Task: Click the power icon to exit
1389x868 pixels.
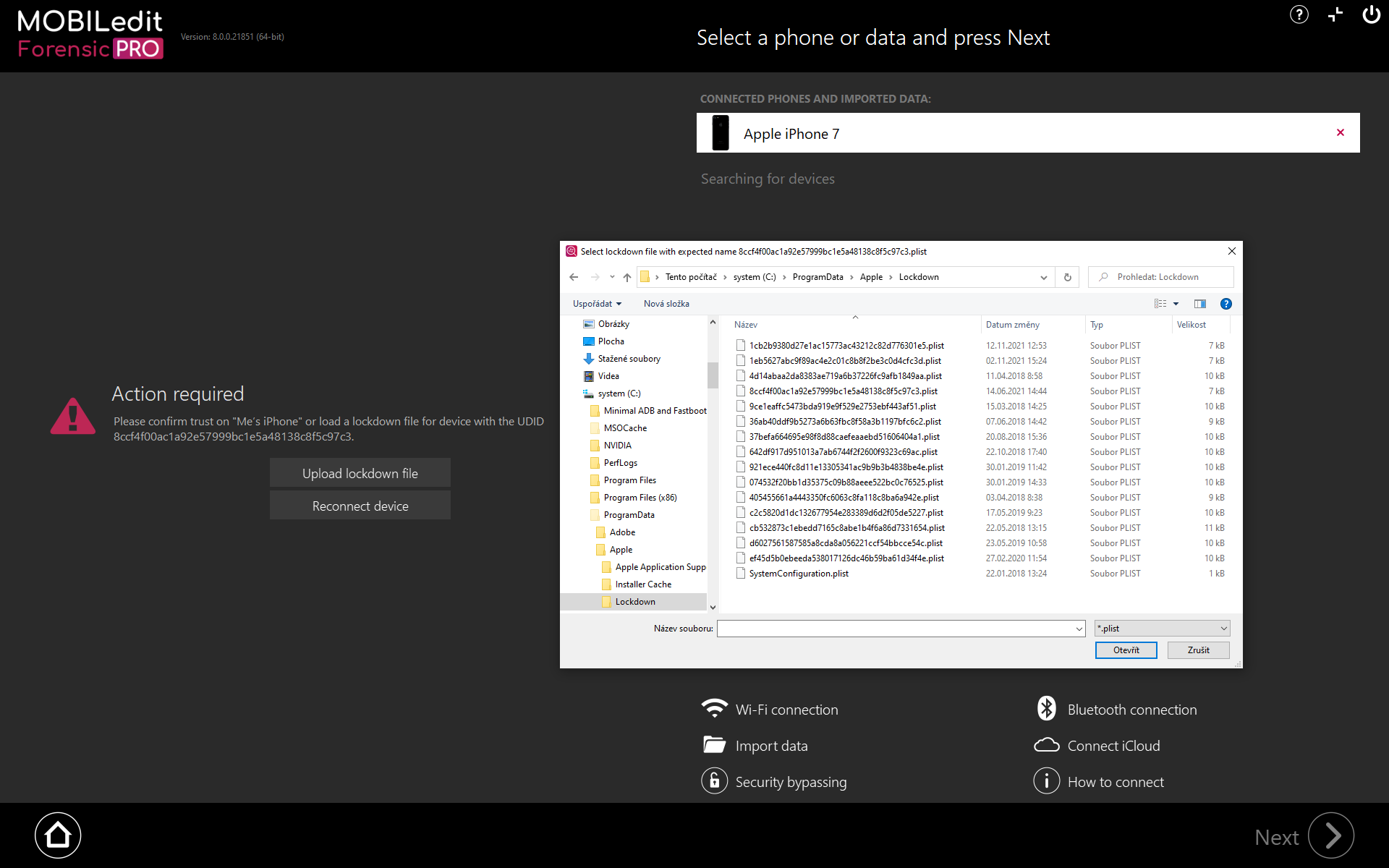Action: tap(1371, 14)
